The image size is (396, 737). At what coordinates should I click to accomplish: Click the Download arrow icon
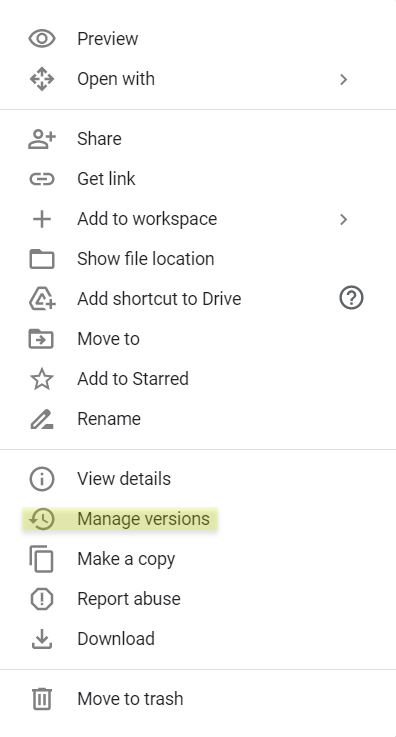click(42, 639)
